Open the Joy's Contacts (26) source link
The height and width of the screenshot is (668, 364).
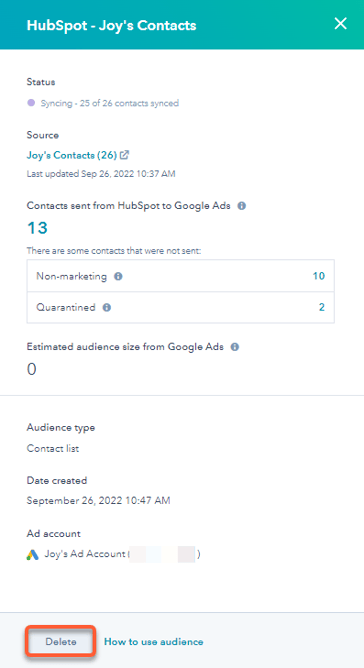pos(72,155)
